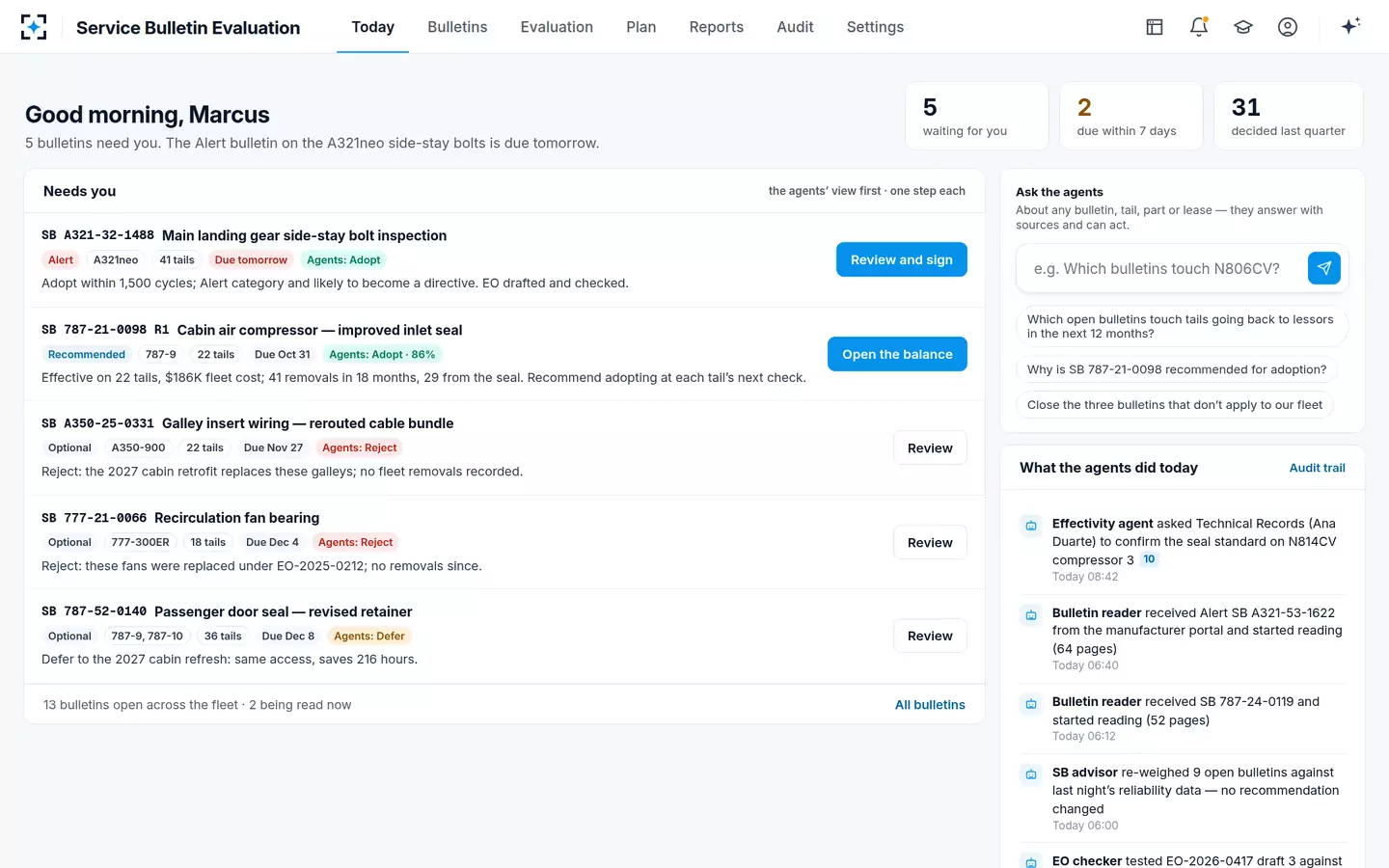The image size is (1389, 868).
Task: Choose the Close the three bulletins suggestion
Action: (1175, 405)
